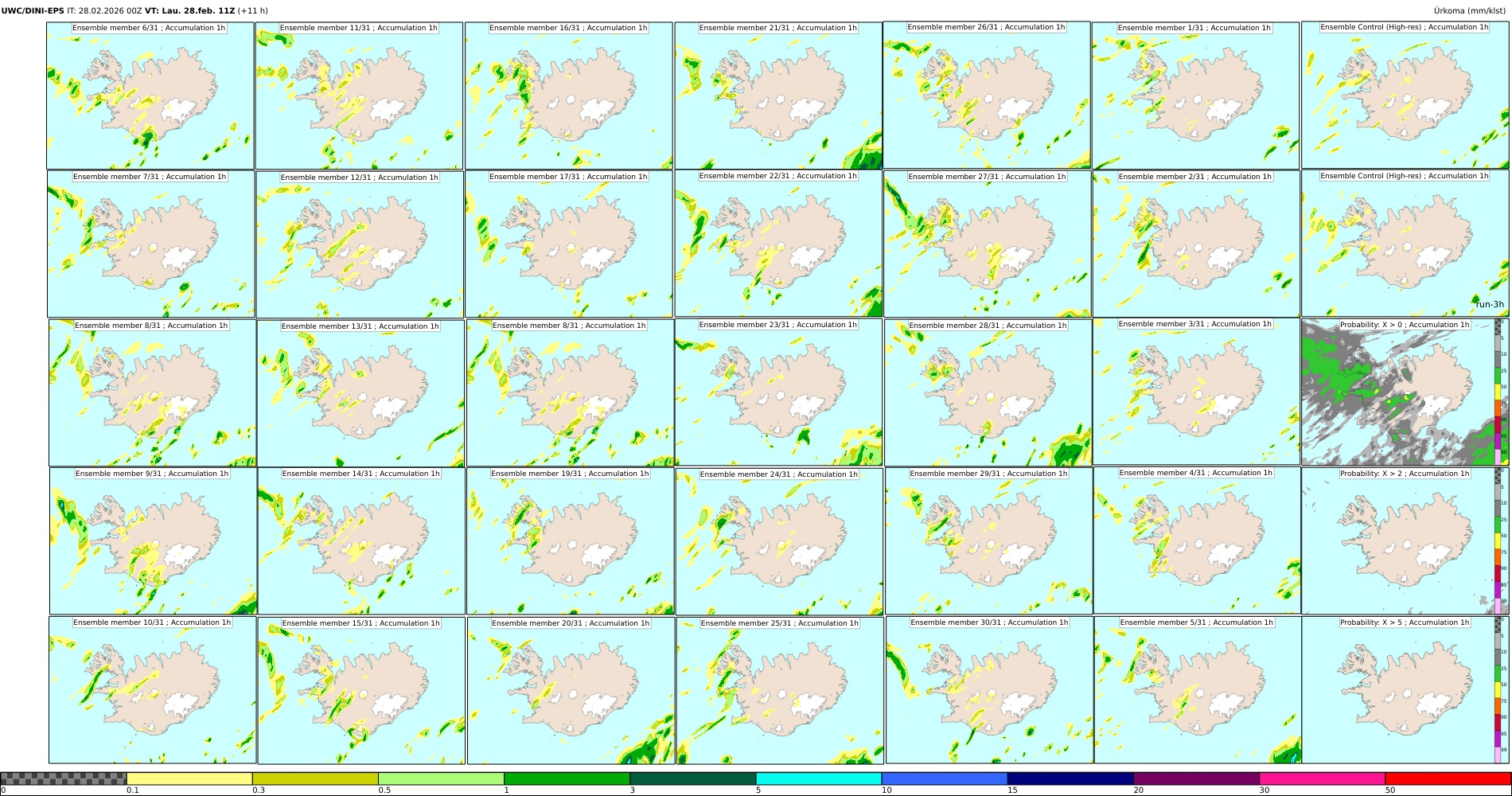The width and height of the screenshot is (1512, 796).
Task: Click the blue 10–15 legend swatch
Action: tap(945, 778)
